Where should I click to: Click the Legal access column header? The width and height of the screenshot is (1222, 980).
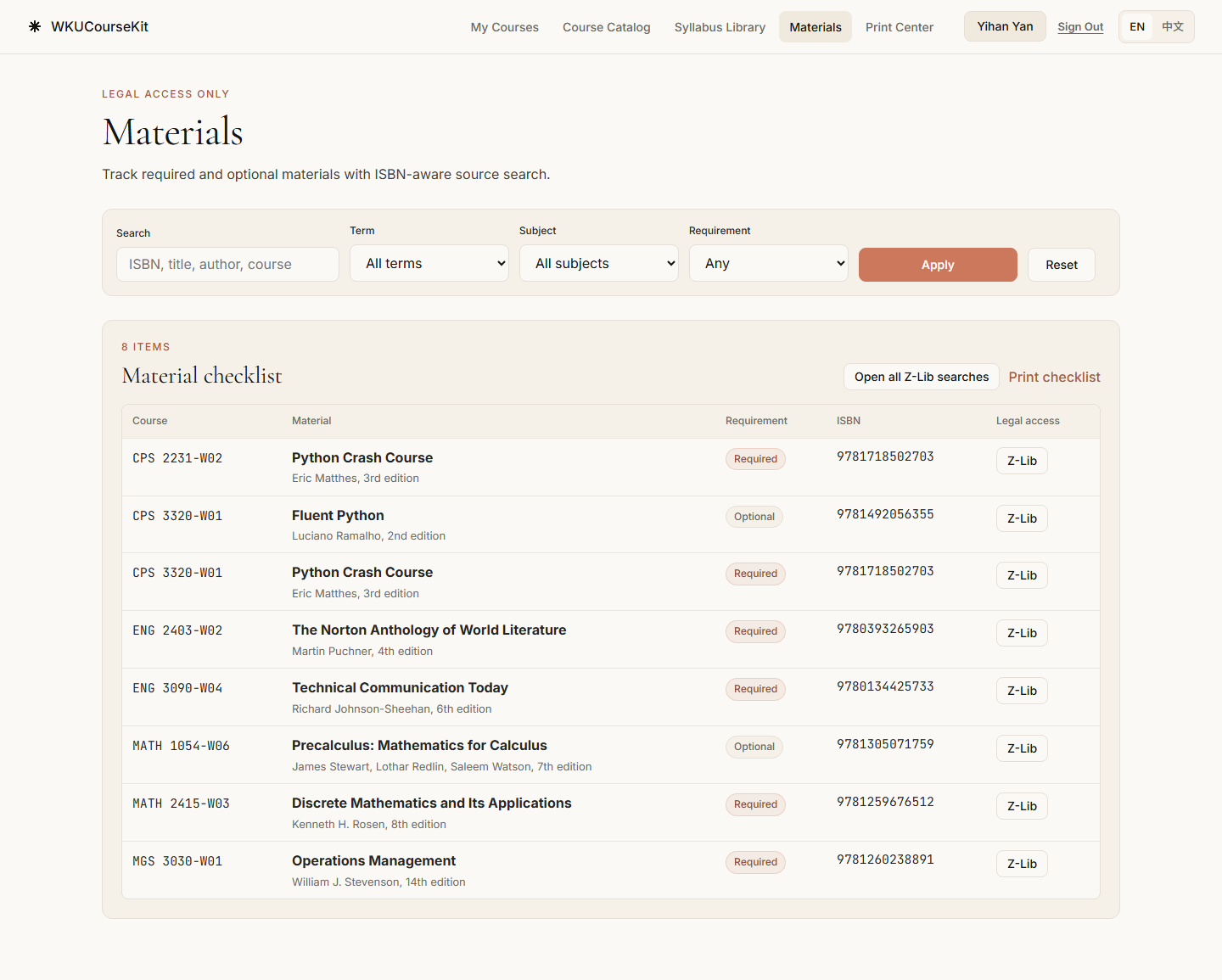tap(1028, 421)
